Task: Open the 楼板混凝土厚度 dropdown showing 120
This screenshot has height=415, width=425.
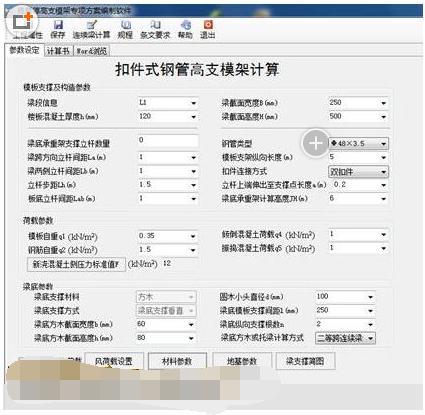Action: [168, 116]
